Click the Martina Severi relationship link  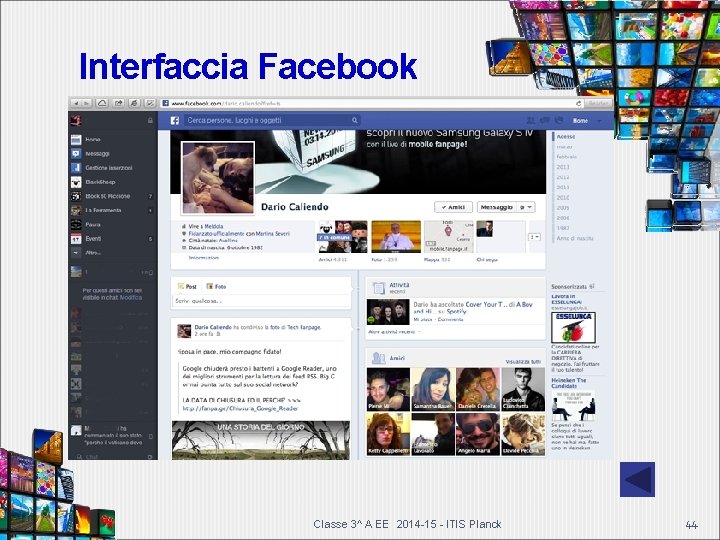272,234
